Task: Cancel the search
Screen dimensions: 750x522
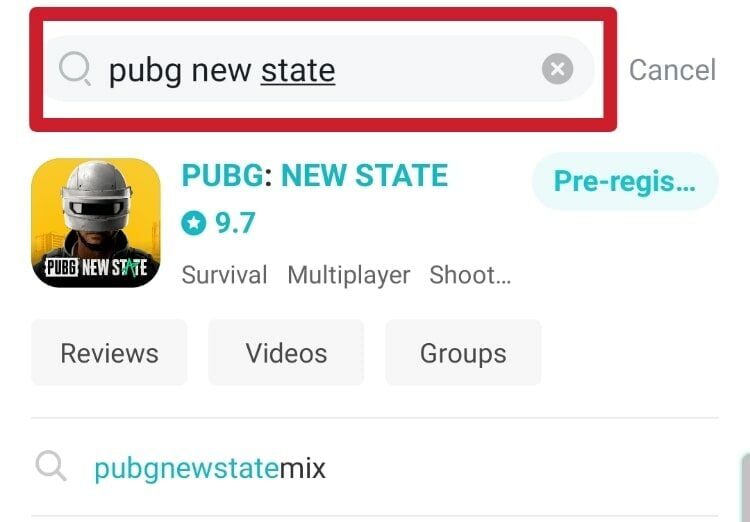Action: [672, 70]
